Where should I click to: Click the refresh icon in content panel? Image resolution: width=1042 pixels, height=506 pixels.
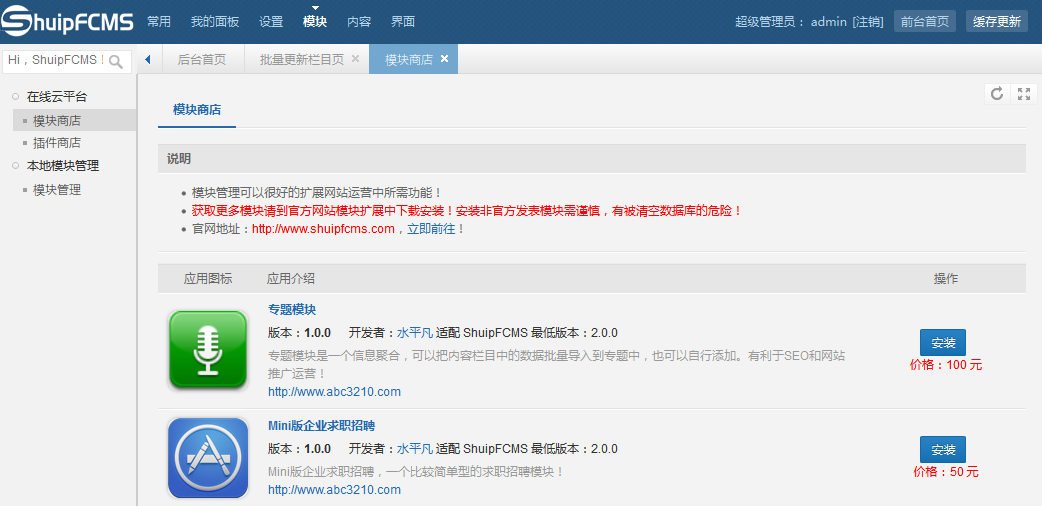pyautogui.click(x=996, y=94)
